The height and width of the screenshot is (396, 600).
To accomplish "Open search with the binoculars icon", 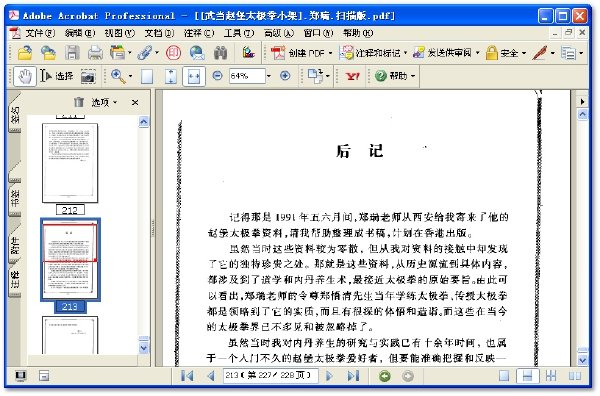I will coord(220,52).
